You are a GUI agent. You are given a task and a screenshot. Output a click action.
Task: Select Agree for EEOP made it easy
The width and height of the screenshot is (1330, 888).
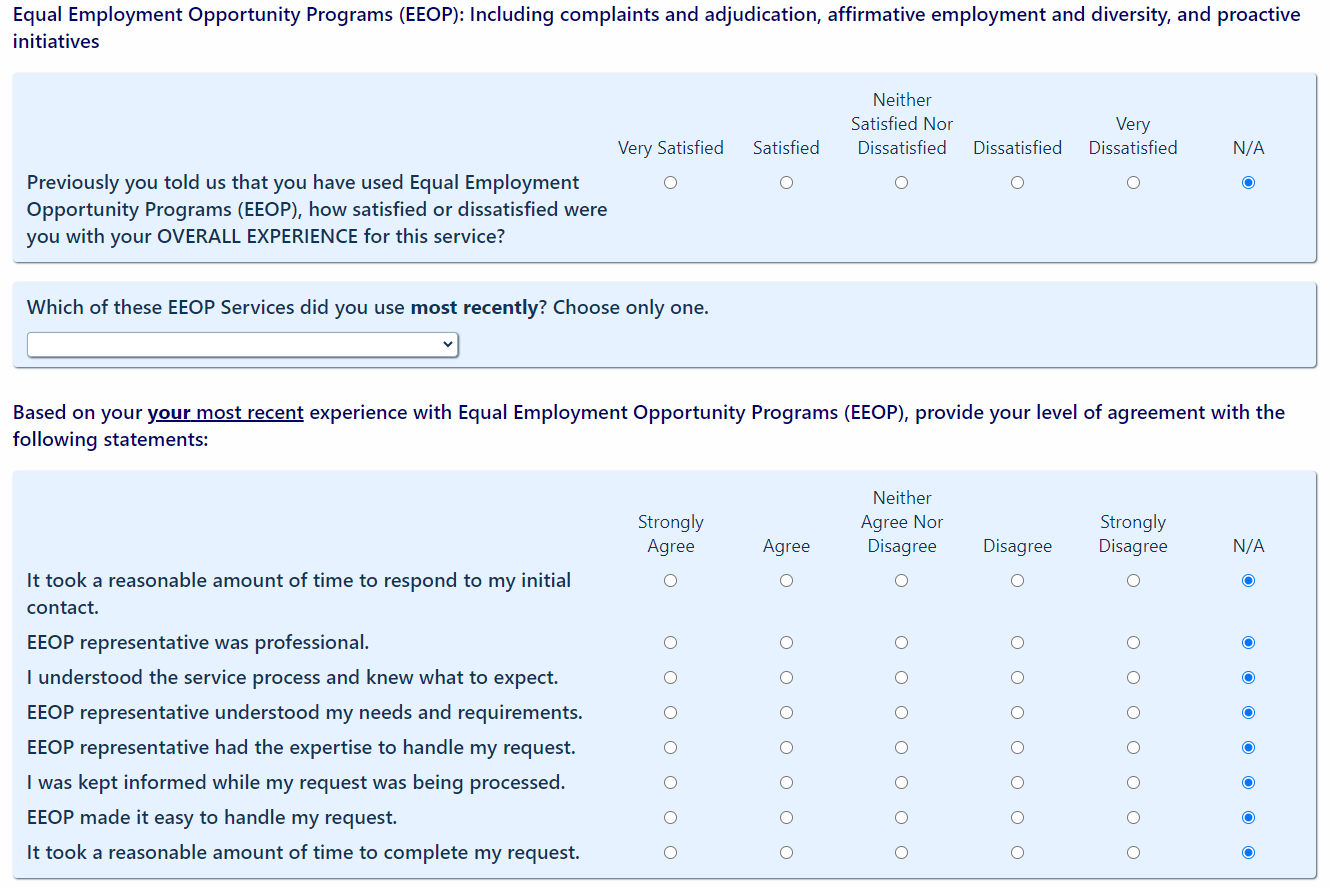click(786, 818)
